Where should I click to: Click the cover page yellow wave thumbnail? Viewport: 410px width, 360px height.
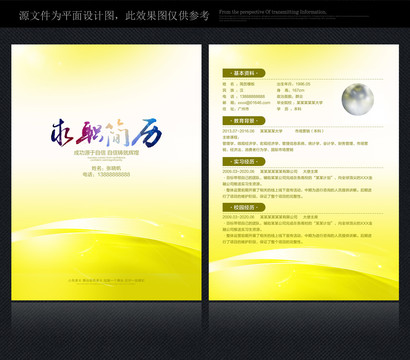pos(106,172)
